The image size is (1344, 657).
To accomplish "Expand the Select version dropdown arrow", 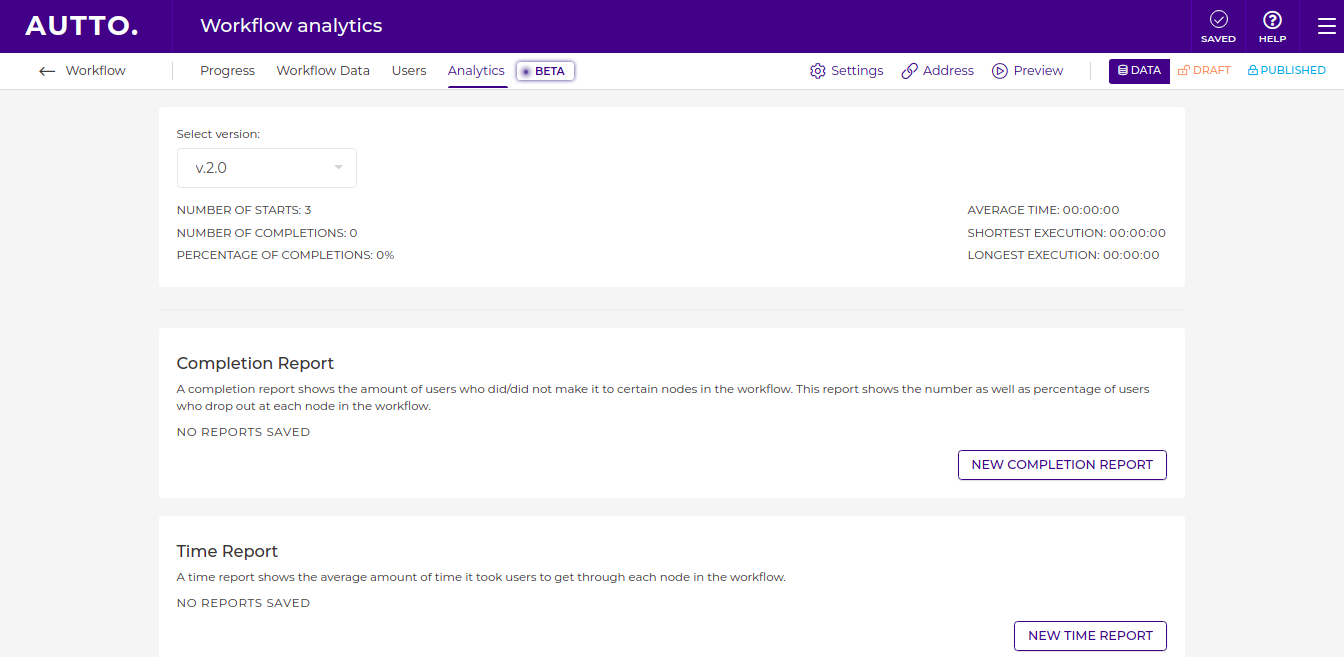I will tap(339, 168).
